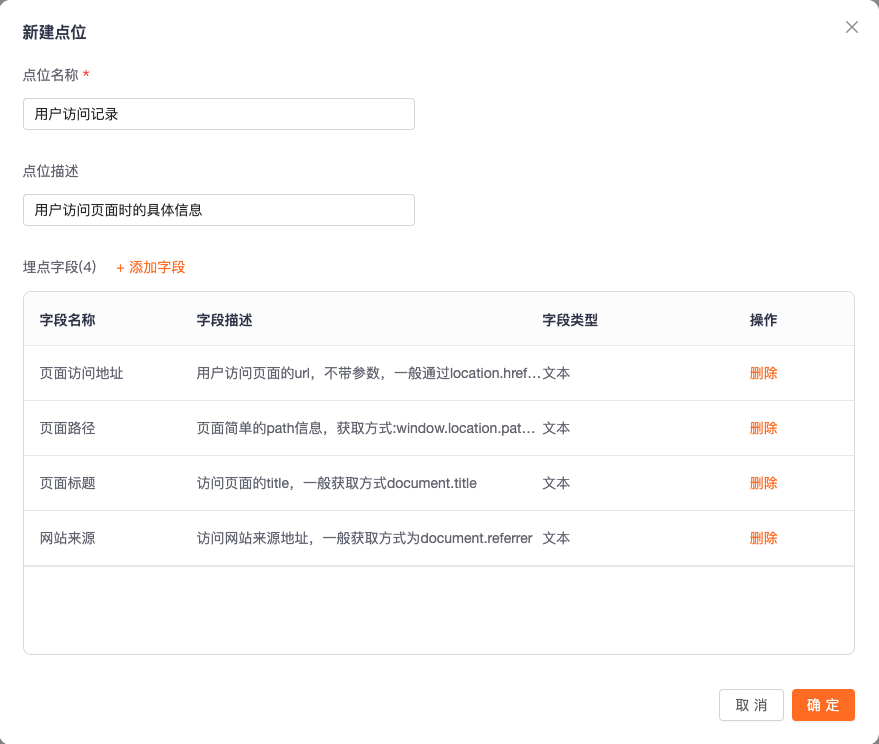Delete the 页面标题 field row
The width and height of the screenshot is (879, 744).
(763, 483)
